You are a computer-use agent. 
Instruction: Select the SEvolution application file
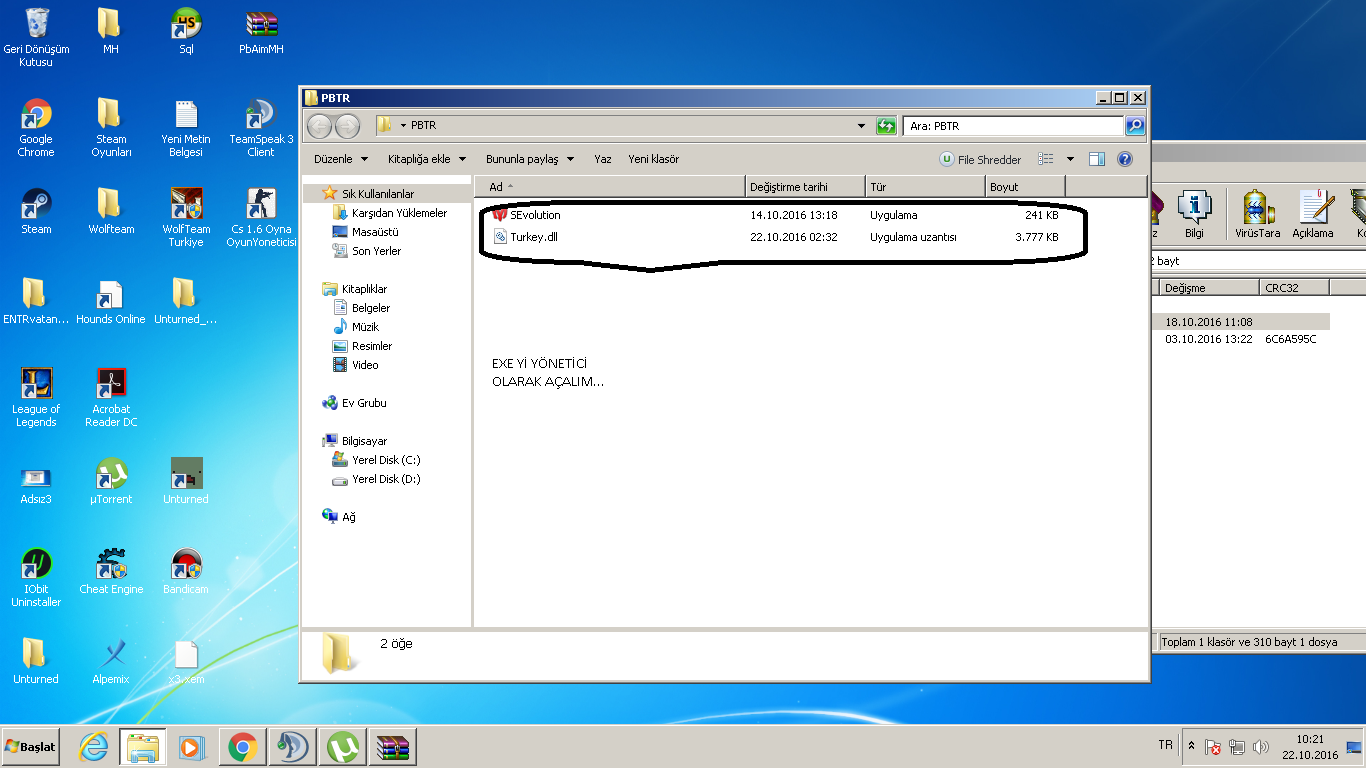coord(775,215)
